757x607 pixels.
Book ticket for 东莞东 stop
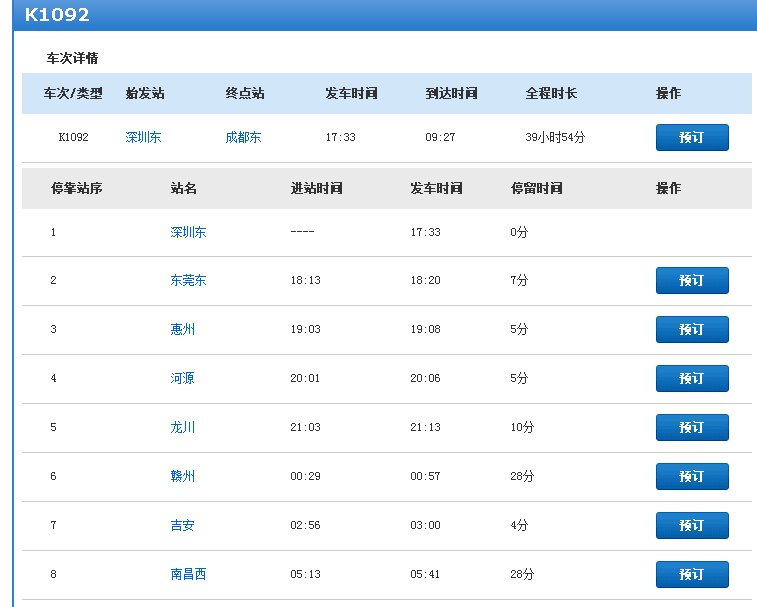coord(691,280)
